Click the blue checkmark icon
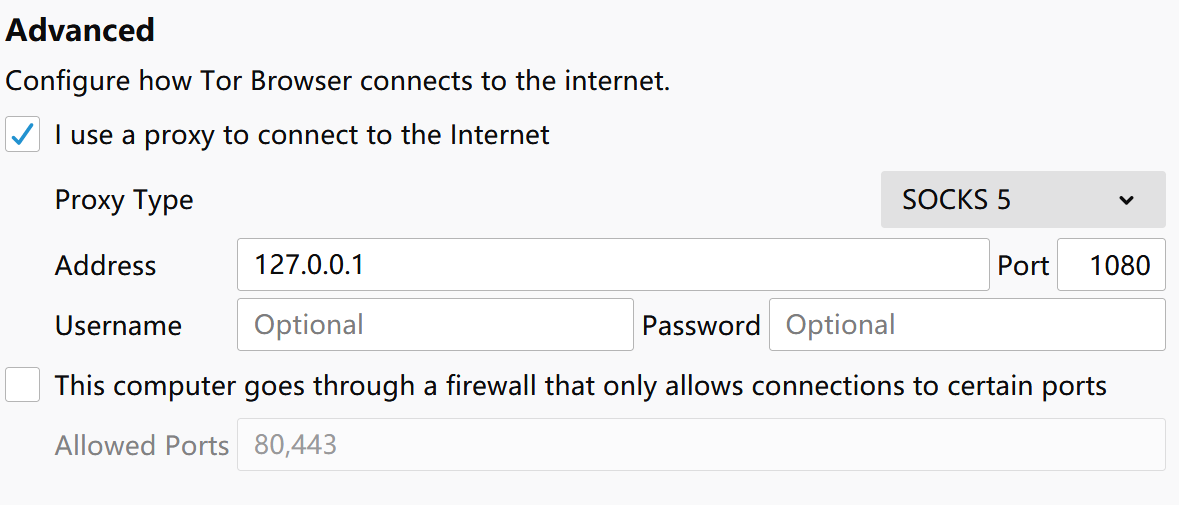The width and height of the screenshot is (1179, 505). tap(23, 135)
